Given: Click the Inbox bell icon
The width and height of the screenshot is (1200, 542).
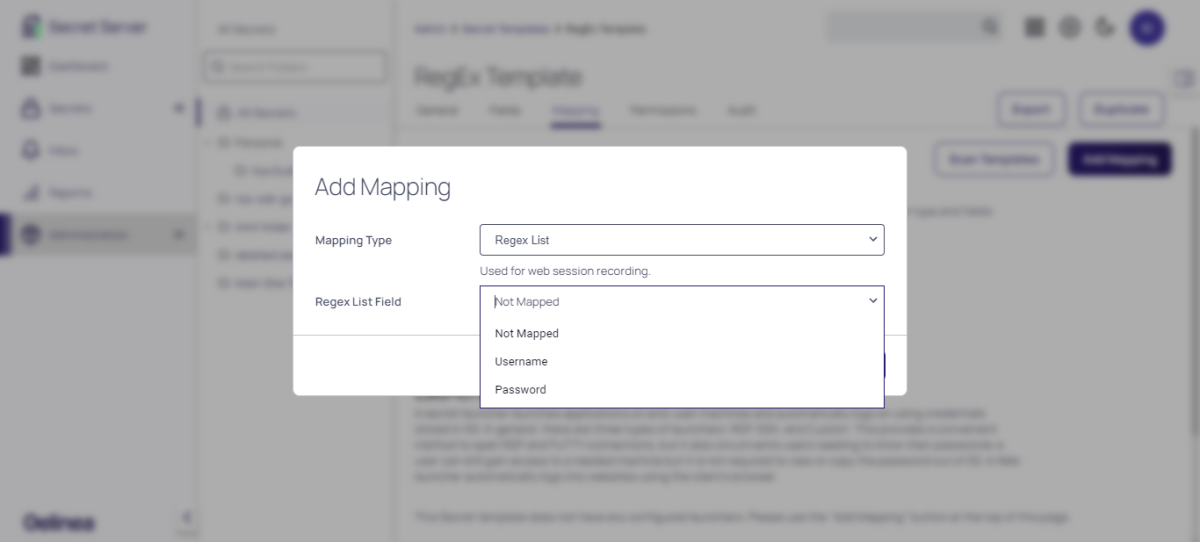Looking at the screenshot, I should click(x=31, y=150).
